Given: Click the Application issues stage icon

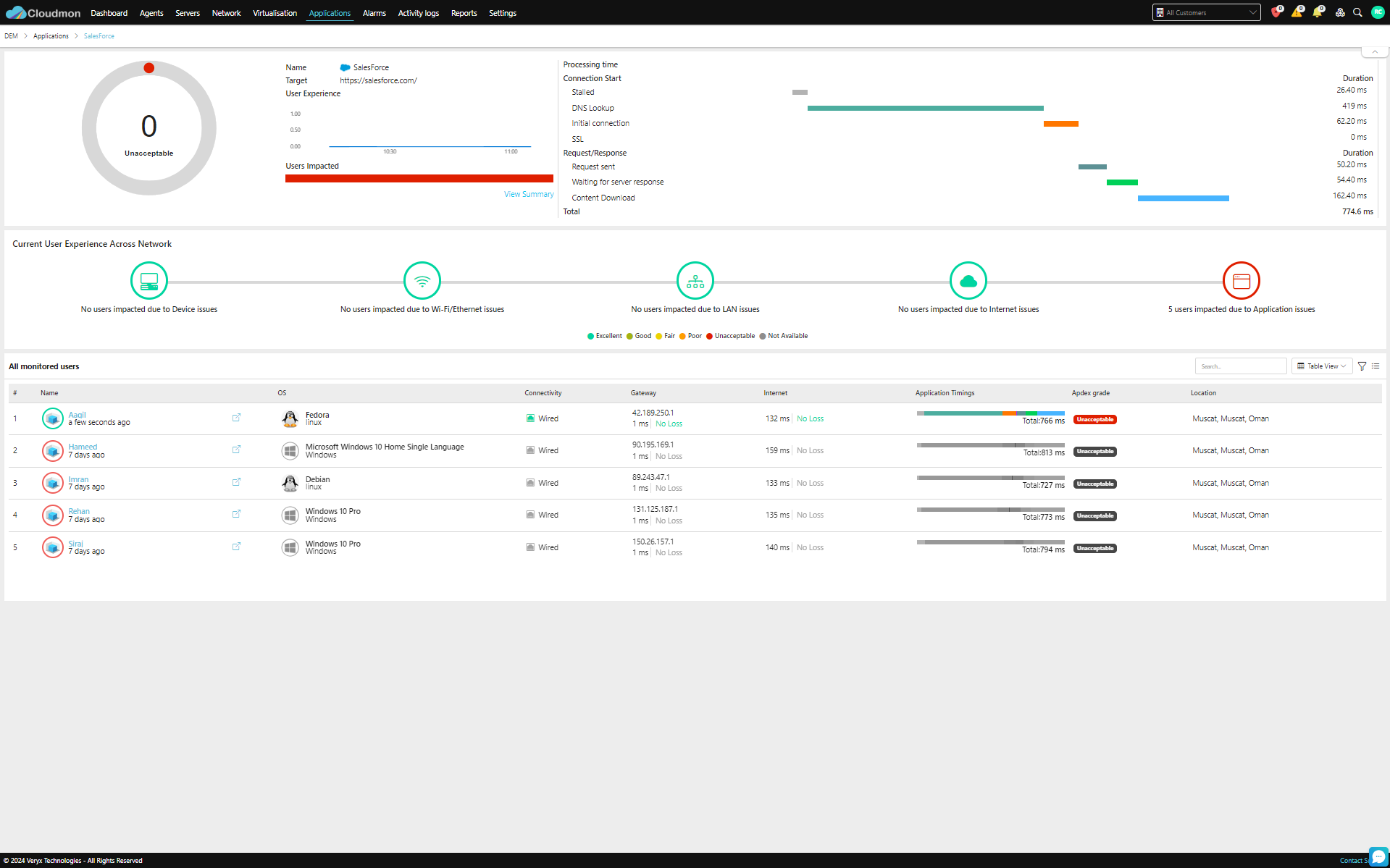Looking at the screenshot, I should (1242, 280).
